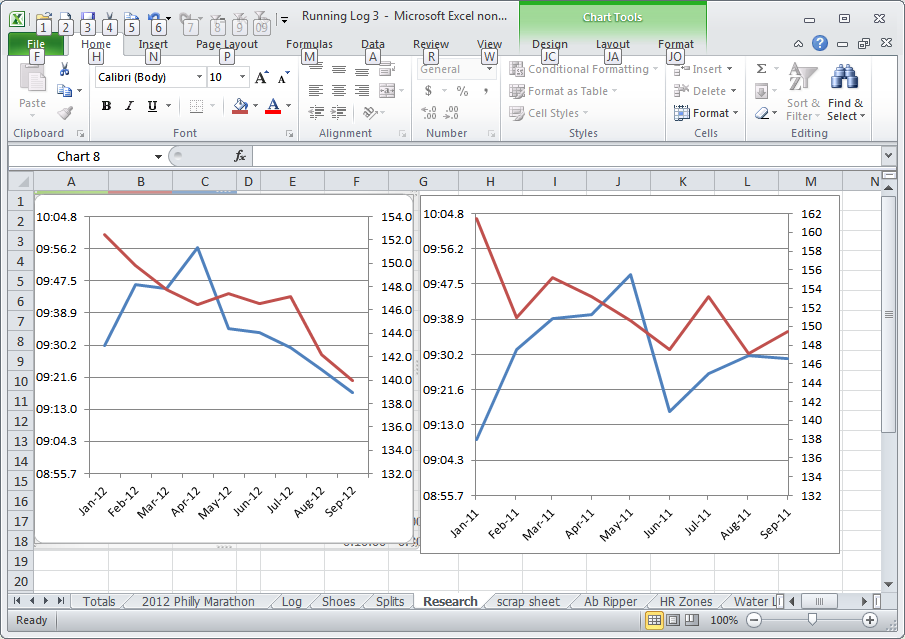Click the Format button in Cells group
The width and height of the screenshot is (905, 639).
pos(706,113)
